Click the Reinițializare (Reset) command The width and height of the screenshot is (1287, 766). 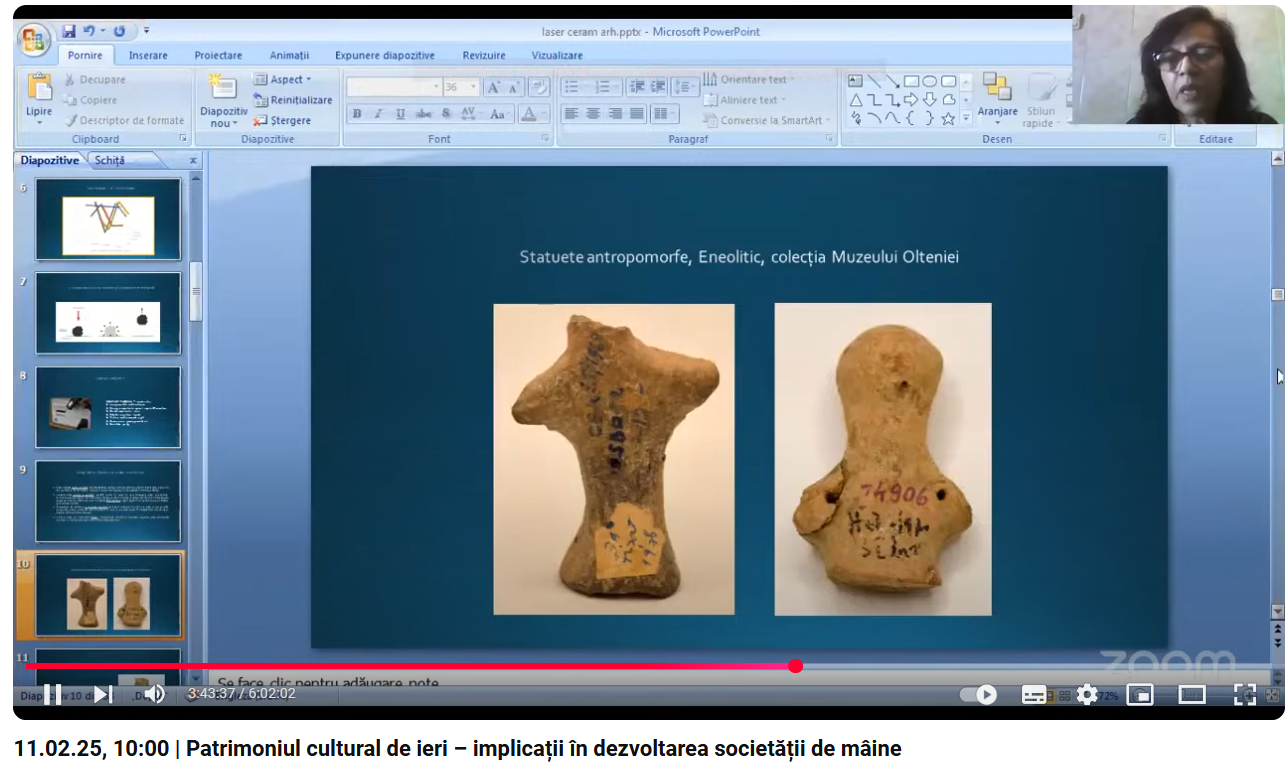pos(292,100)
